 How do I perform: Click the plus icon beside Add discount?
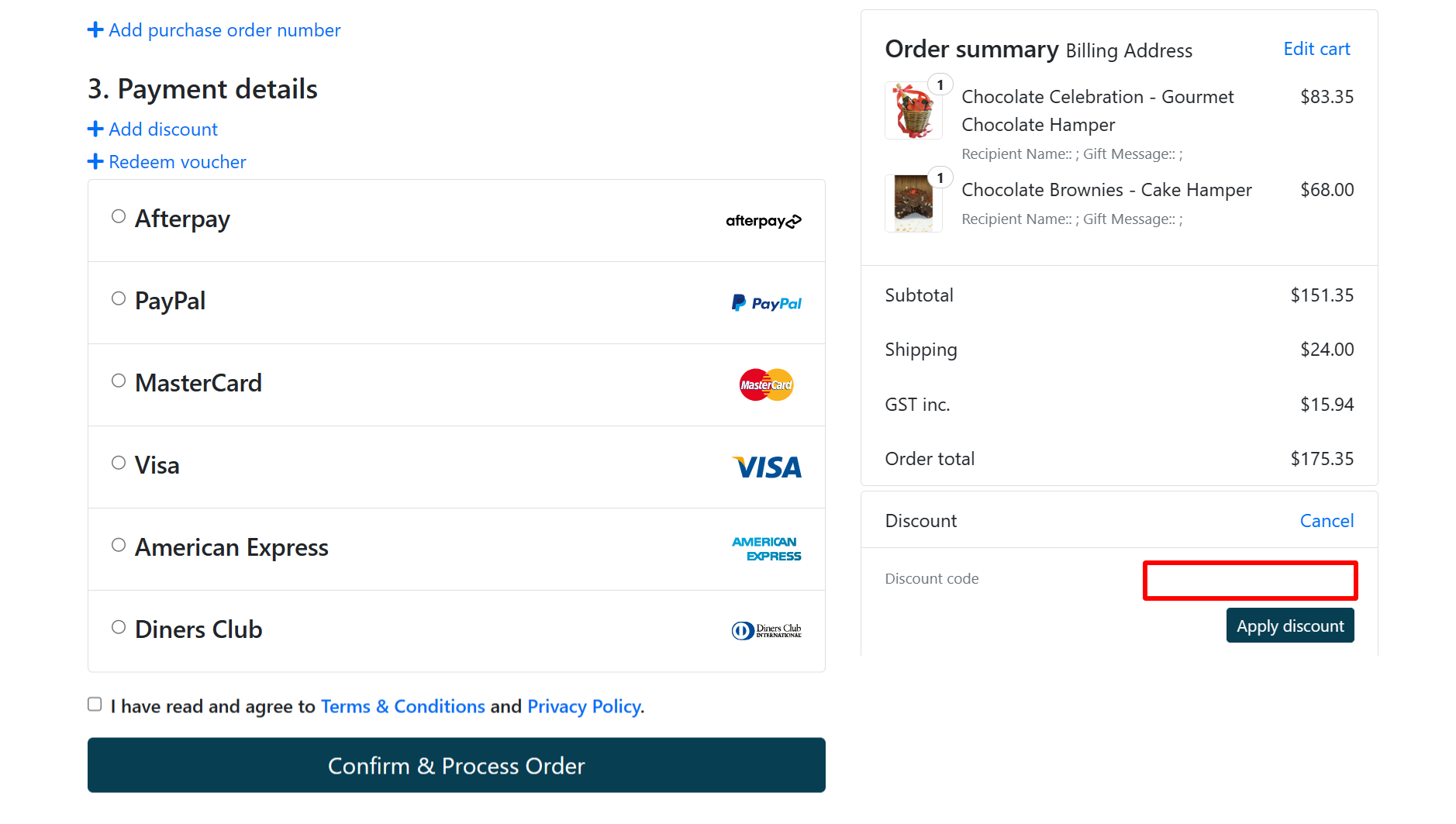click(x=95, y=129)
